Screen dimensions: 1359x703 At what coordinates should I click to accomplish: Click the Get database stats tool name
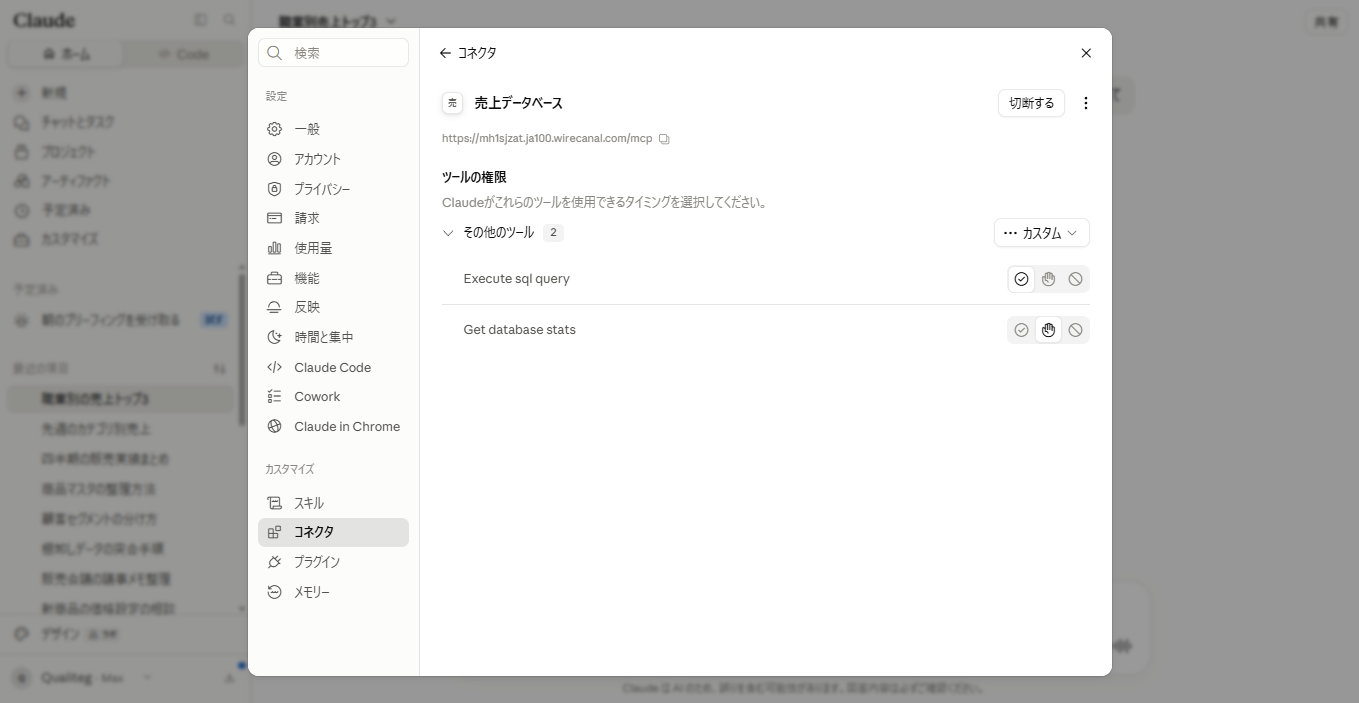click(519, 330)
